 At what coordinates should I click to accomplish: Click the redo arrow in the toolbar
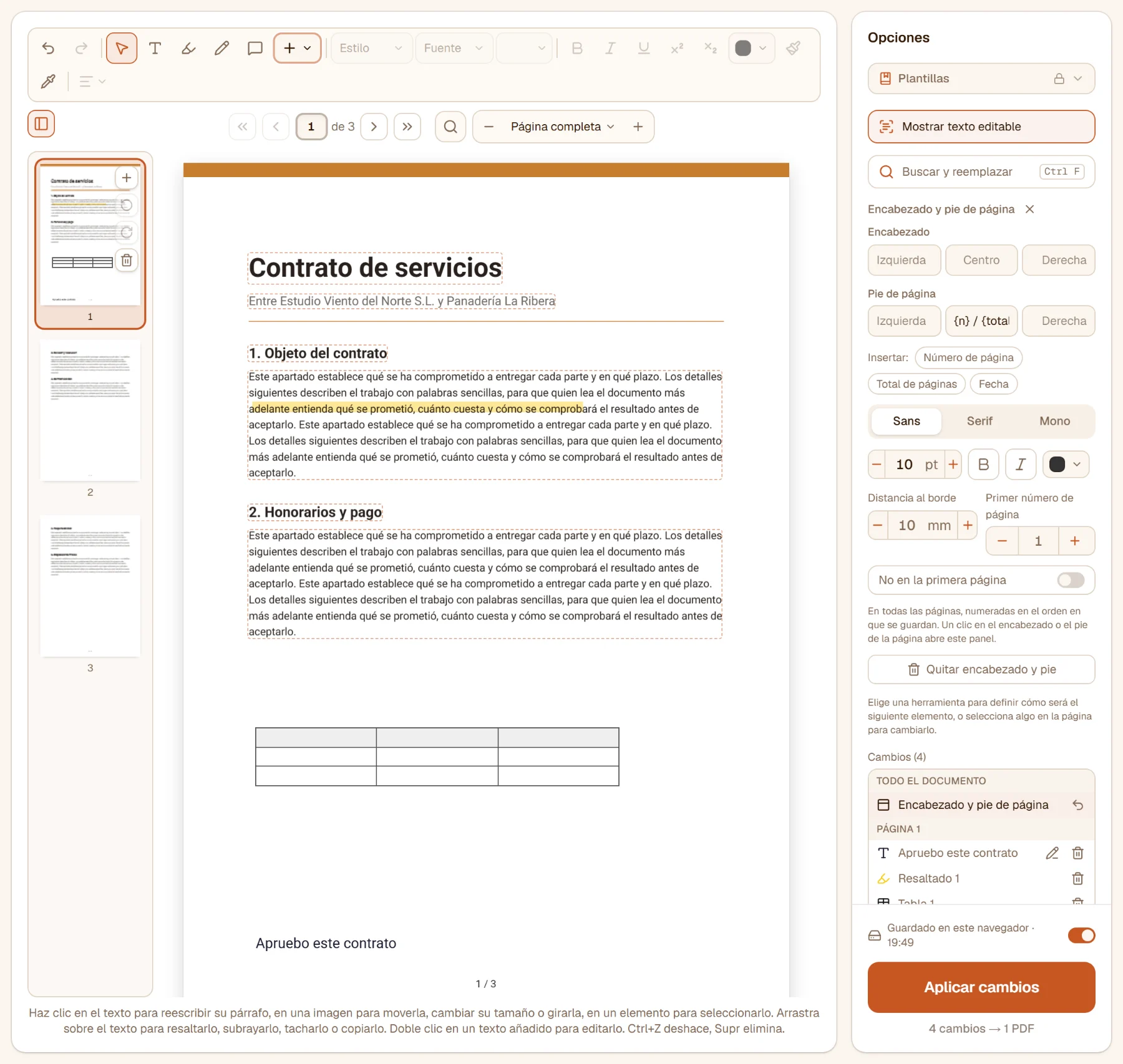coord(81,48)
